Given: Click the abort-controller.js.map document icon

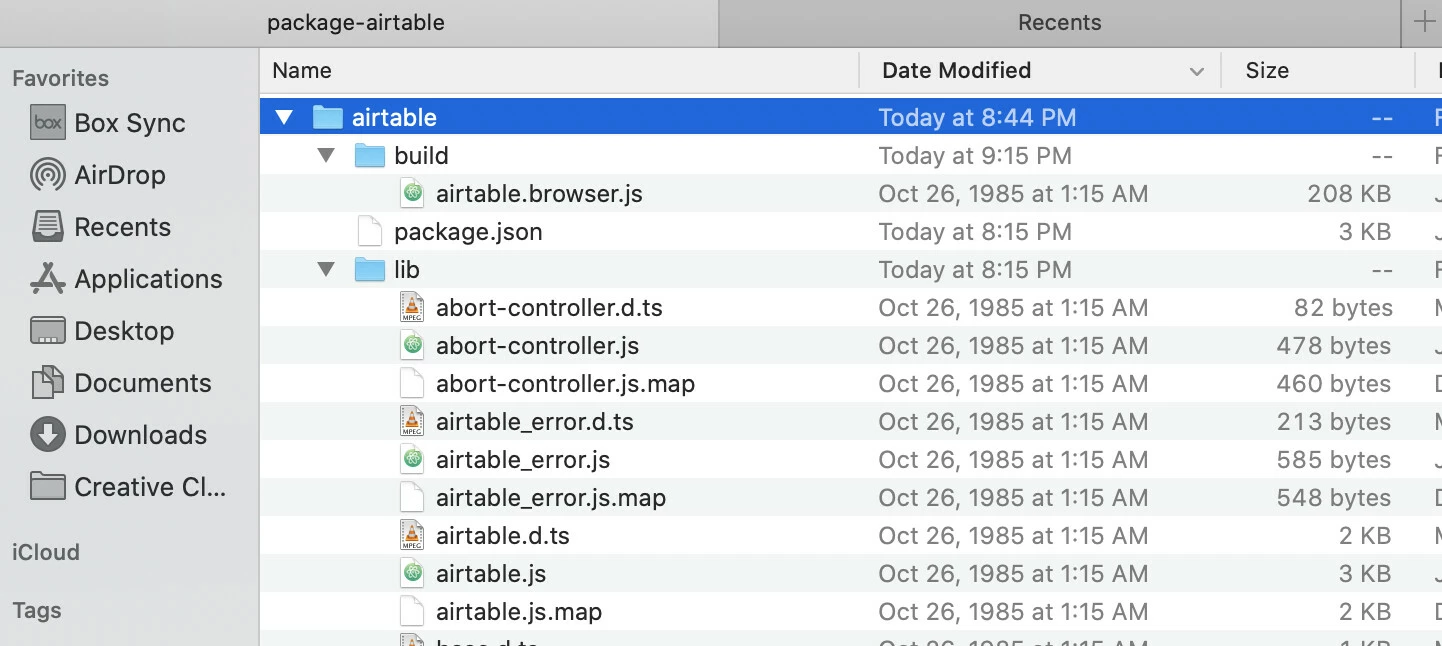Looking at the screenshot, I should 412,384.
